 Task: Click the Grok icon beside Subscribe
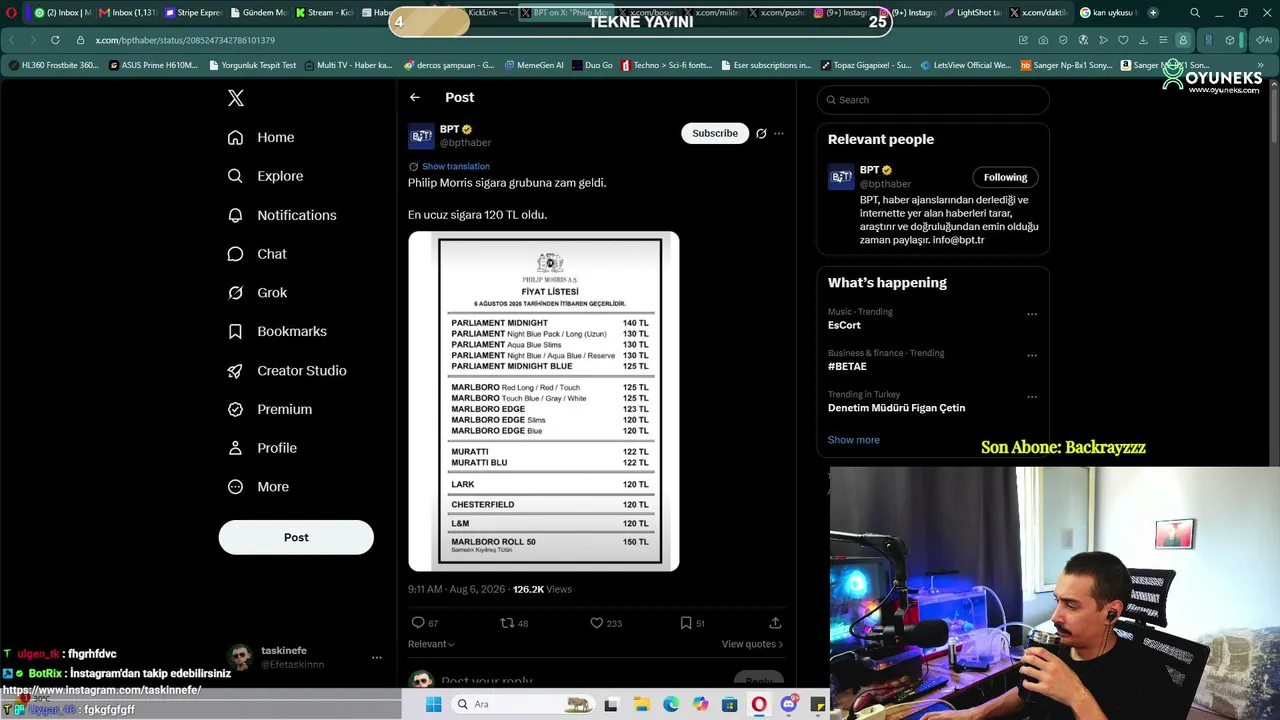point(761,133)
